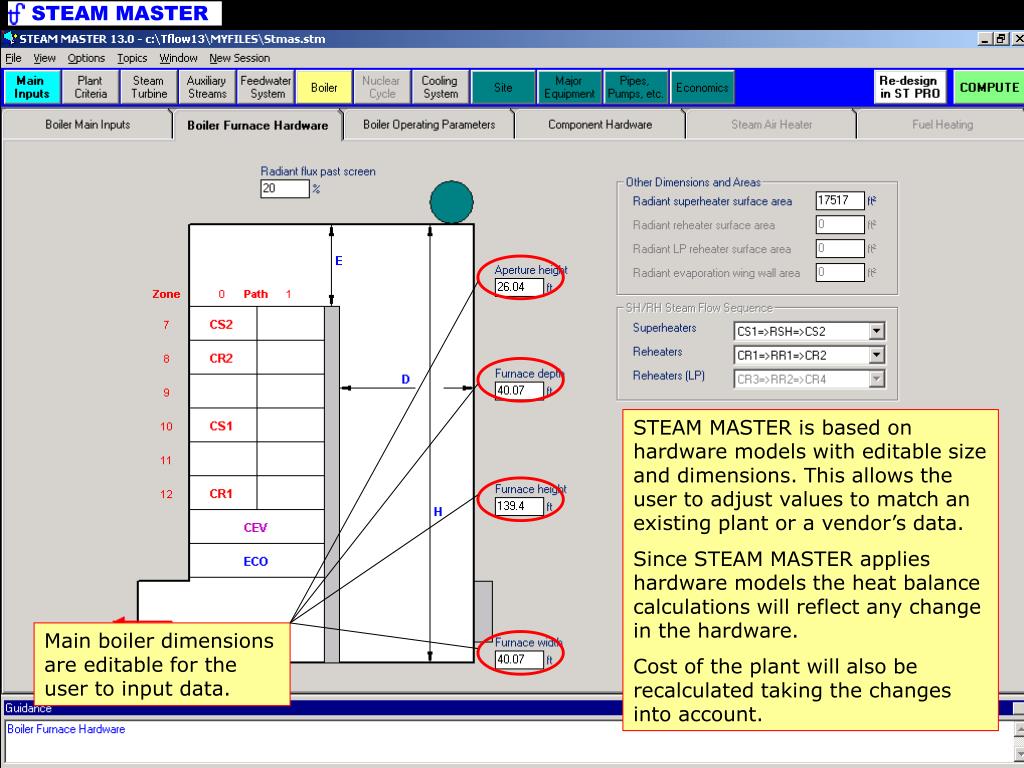This screenshot has height=768, width=1024.
Task: Open the Window menu
Action: point(178,58)
